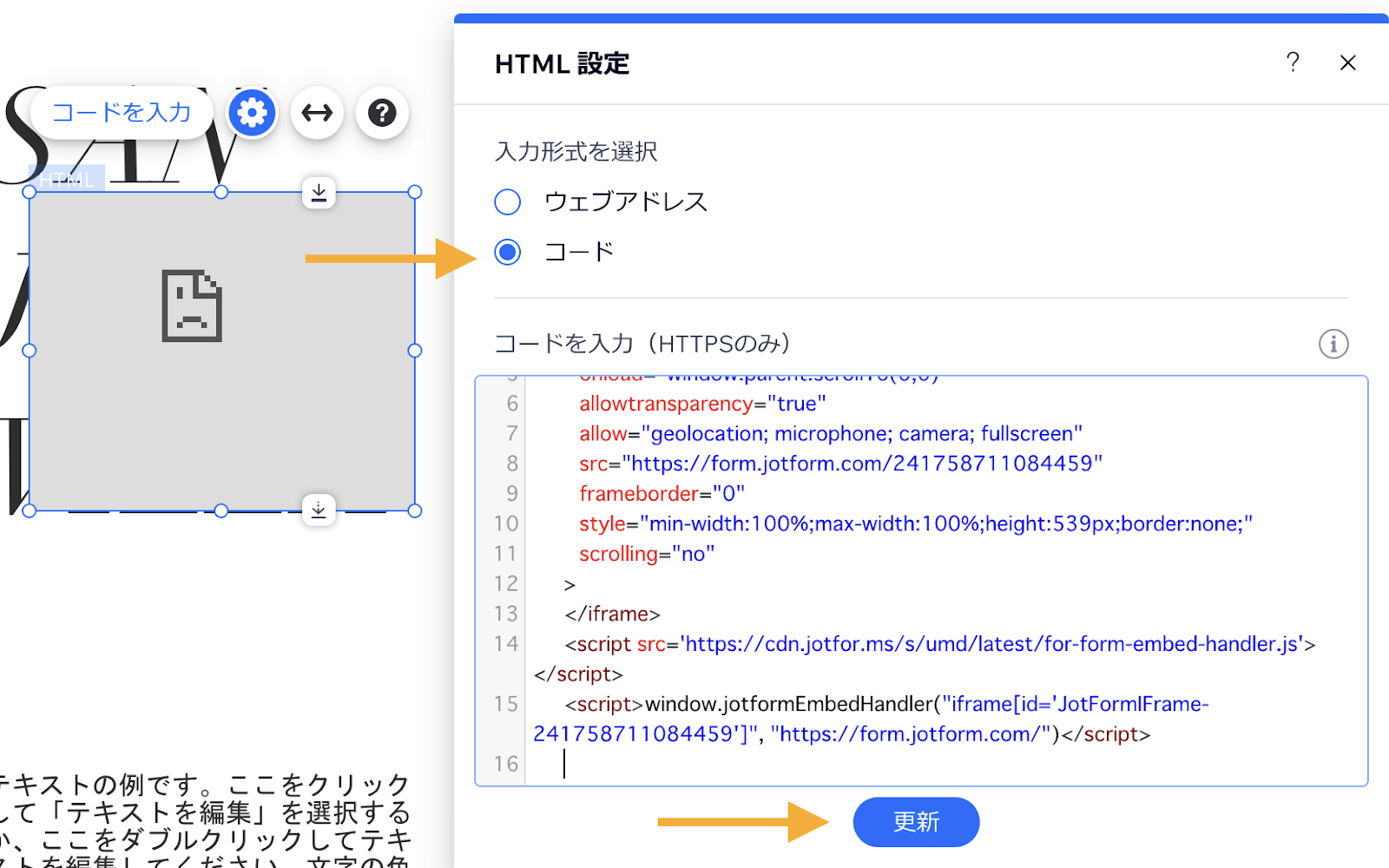Screen dimensions: 1389x868
Task: Click the top-left resize handle of HTML element
Action: pyautogui.click(x=29, y=192)
